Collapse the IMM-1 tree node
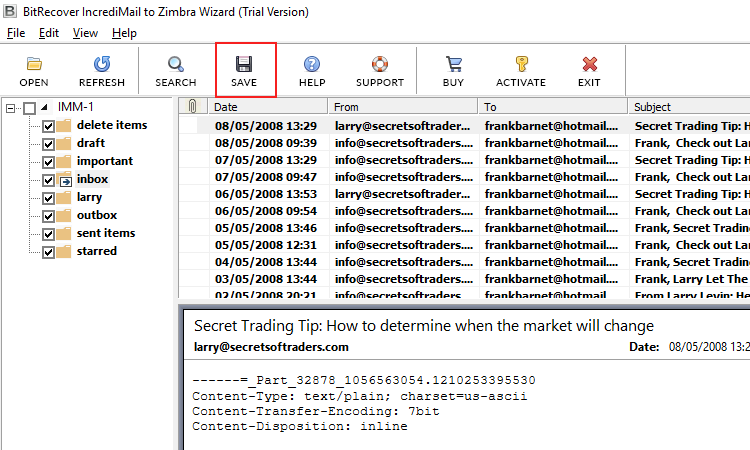 [x=10, y=108]
